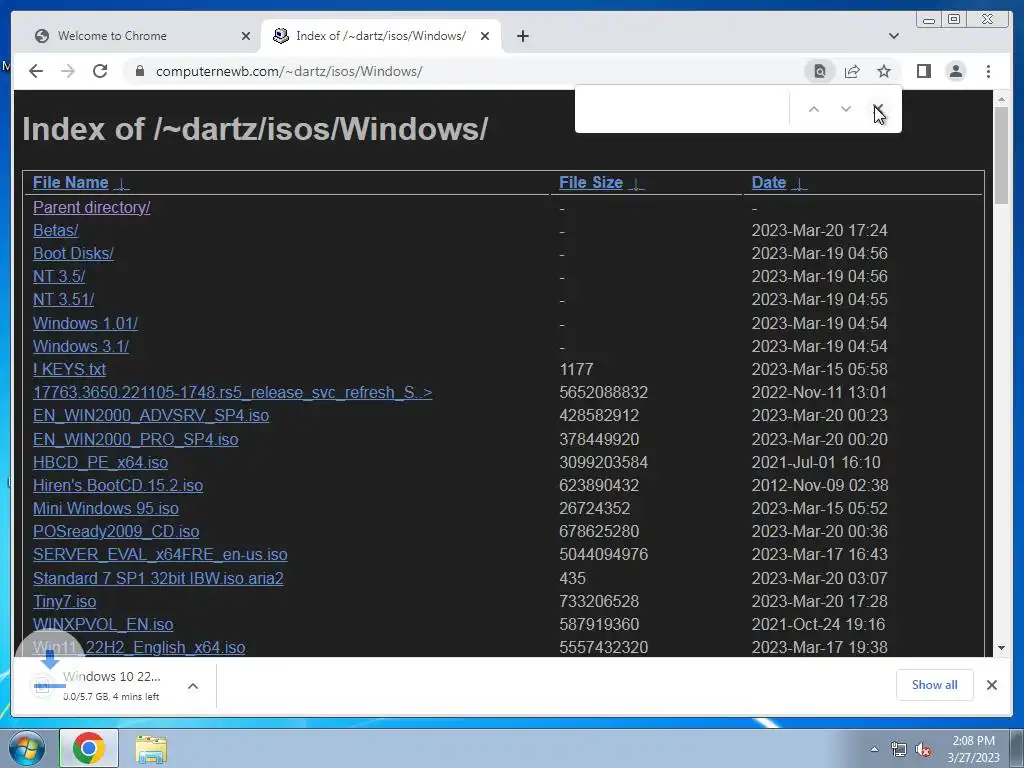Reload the current page

coord(100,71)
